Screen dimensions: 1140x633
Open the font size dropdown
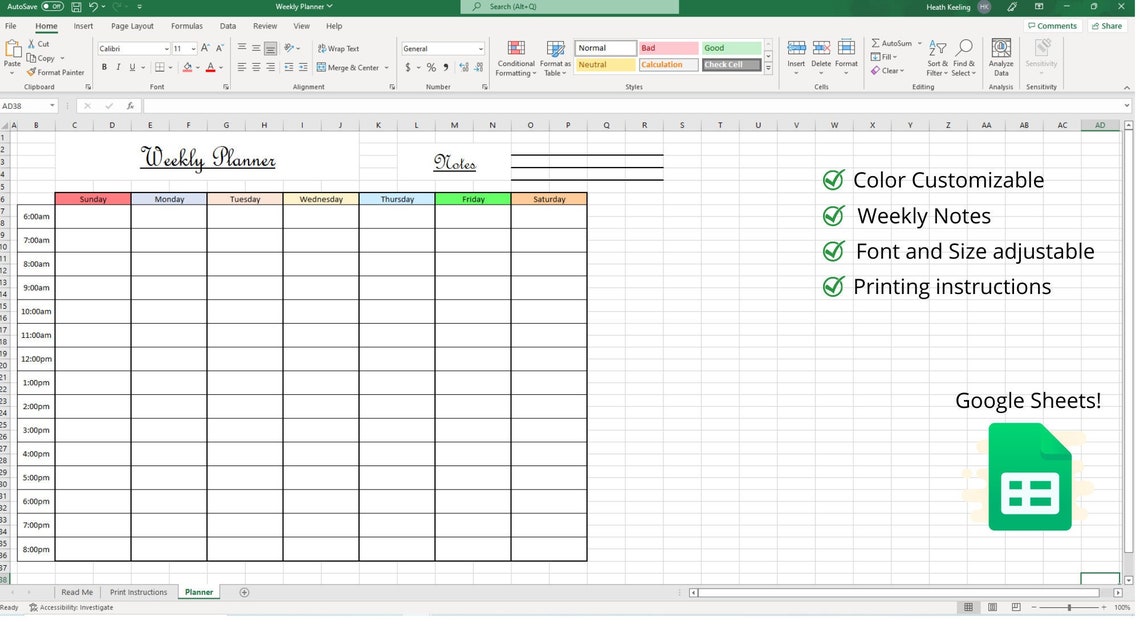[x=192, y=48]
